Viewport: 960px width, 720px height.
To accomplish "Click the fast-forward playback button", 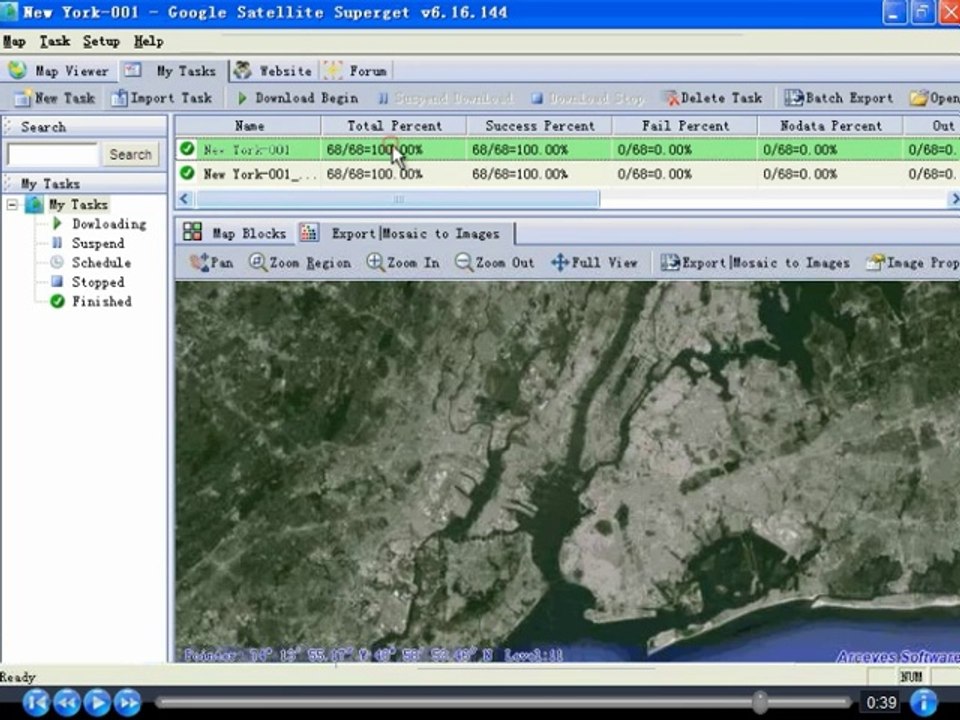I will 127,702.
